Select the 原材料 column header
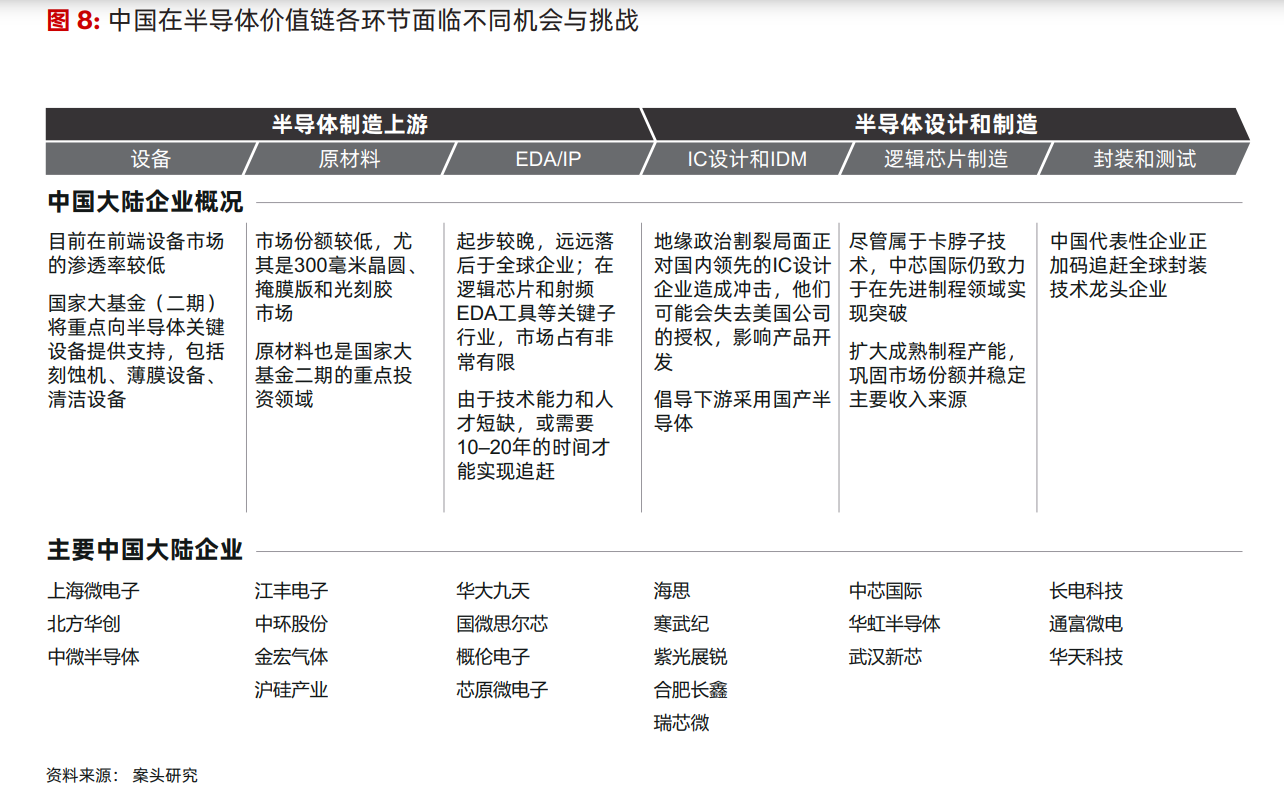The height and width of the screenshot is (790, 1284). click(x=349, y=158)
